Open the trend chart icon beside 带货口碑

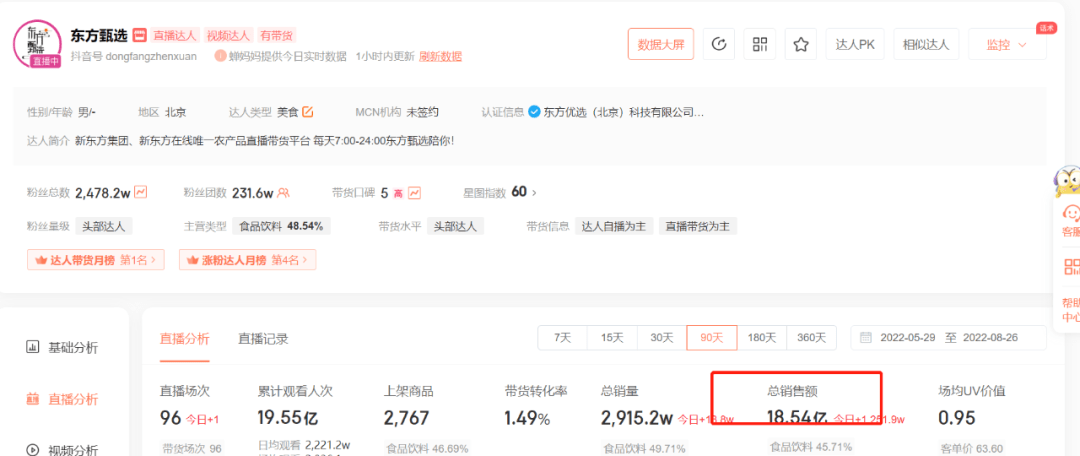[x=414, y=192]
